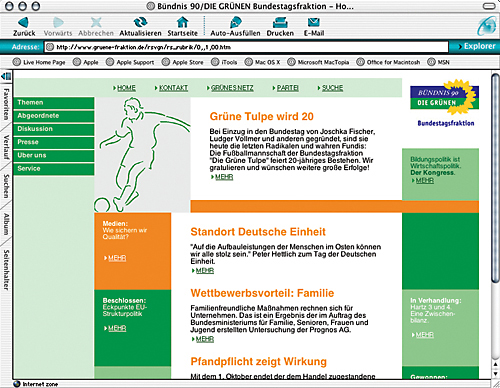Open the Favoriten side tab
Screen dimensions: 500x388
click(x=6, y=104)
